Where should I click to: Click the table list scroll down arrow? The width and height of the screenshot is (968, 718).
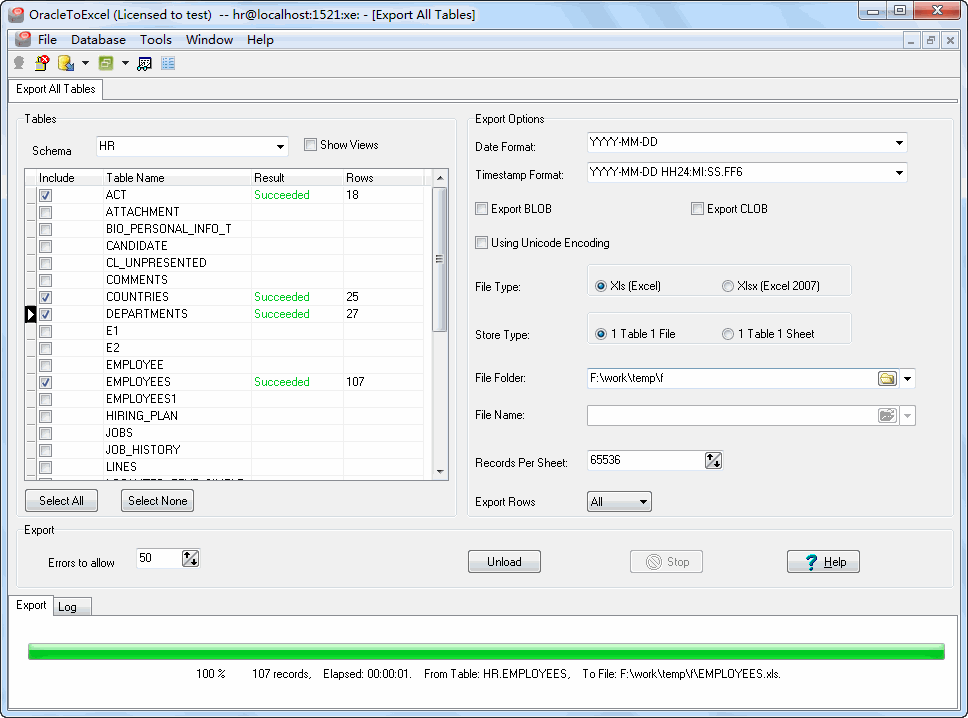pyautogui.click(x=440, y=472)
